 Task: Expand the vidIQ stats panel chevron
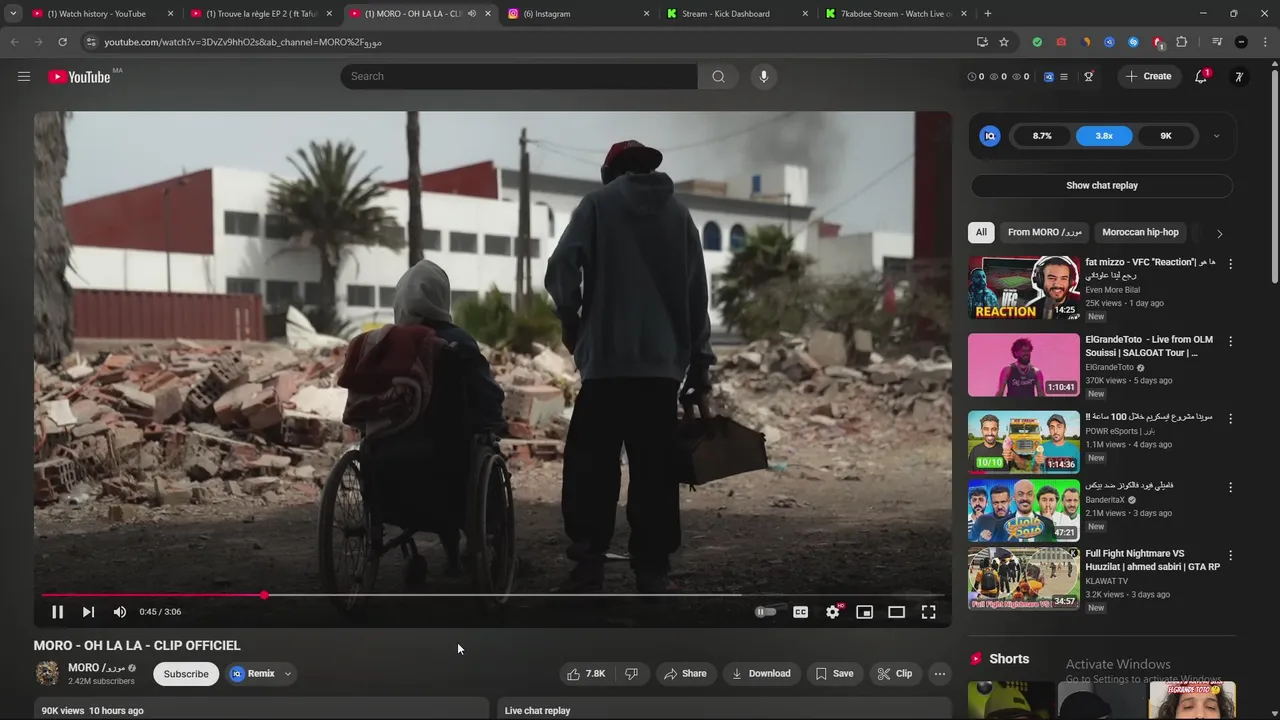[x=1216, y=136]
